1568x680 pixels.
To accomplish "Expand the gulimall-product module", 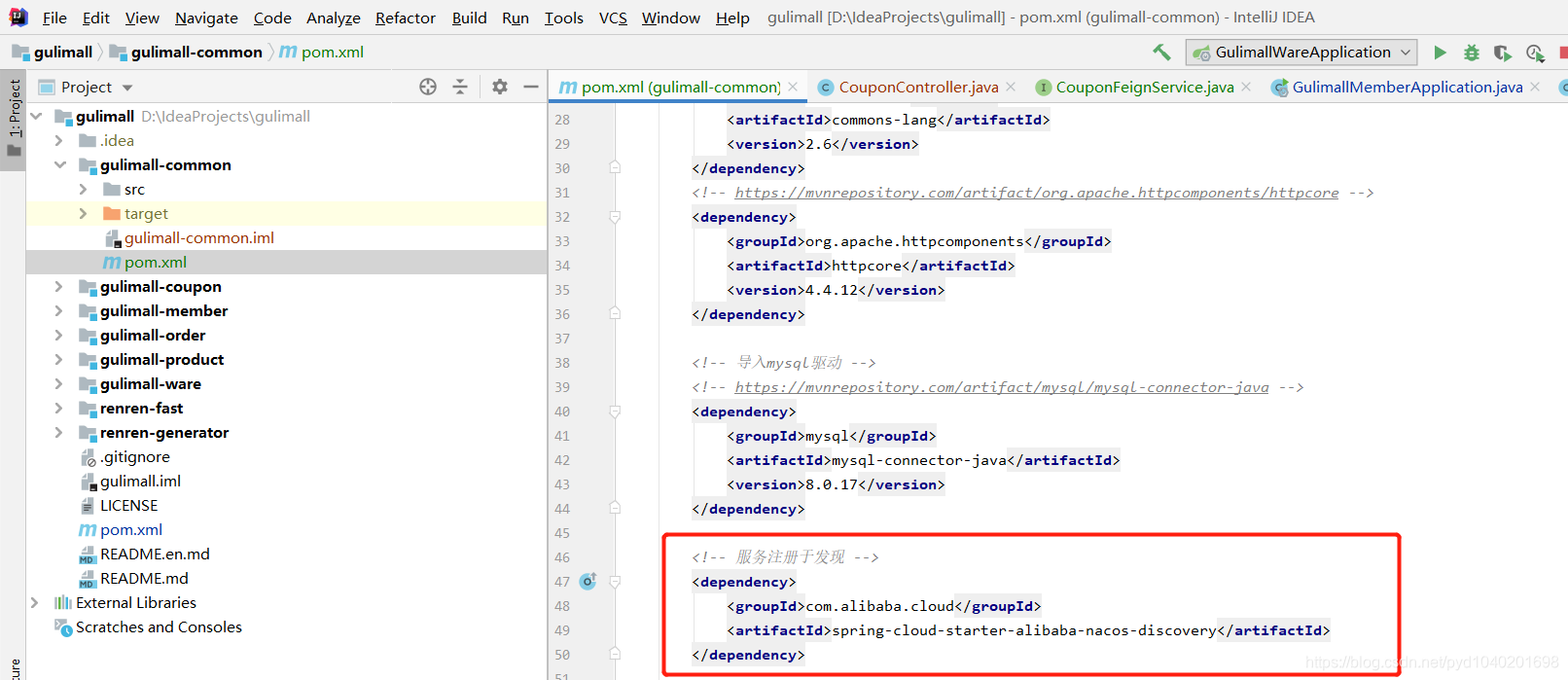I will [x=59, y=359].
